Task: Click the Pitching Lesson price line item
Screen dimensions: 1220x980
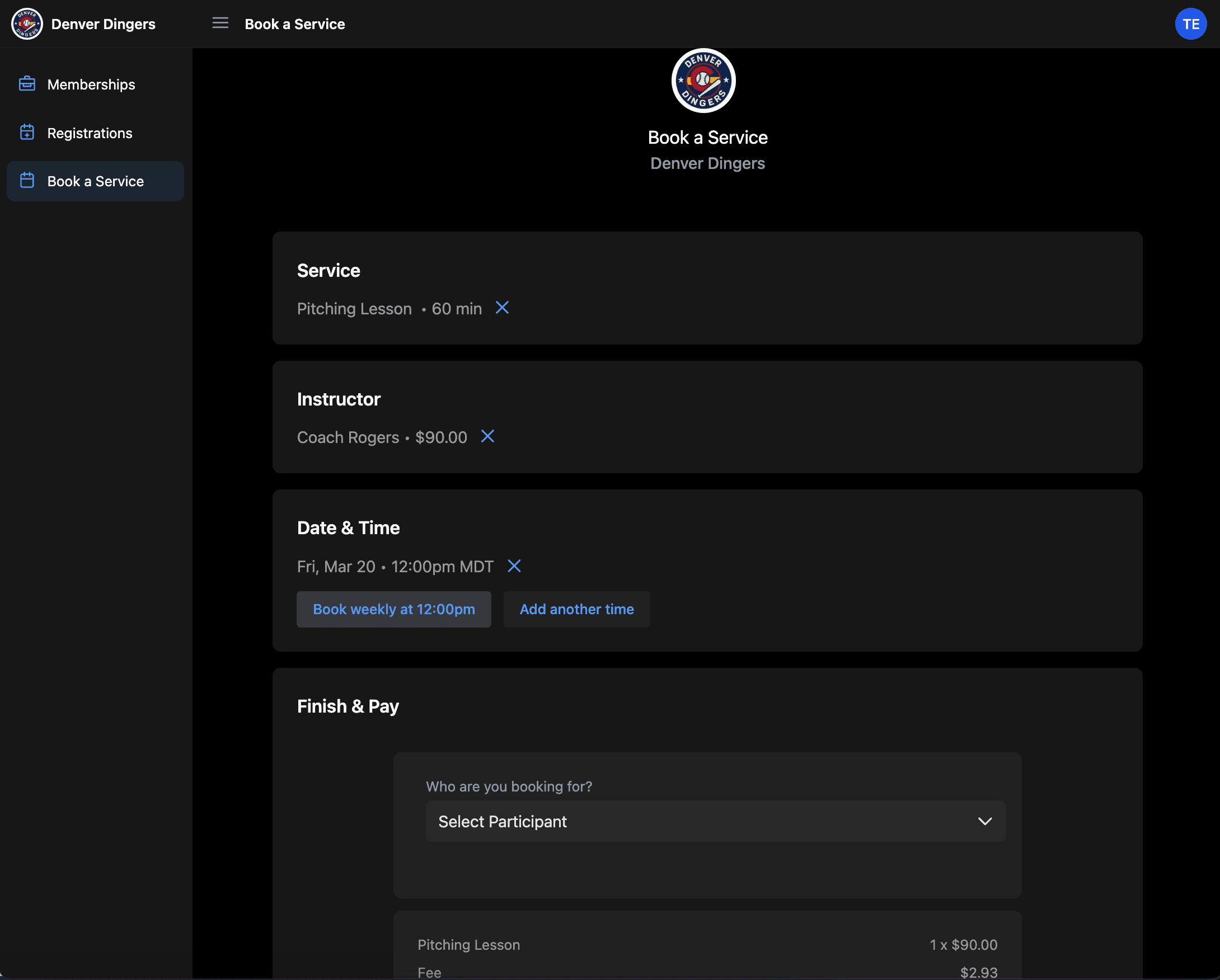Action: coord(707,944)
